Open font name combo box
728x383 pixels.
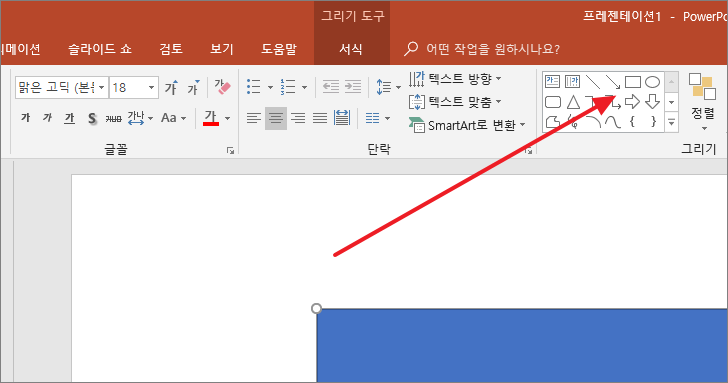coord(62,87)
